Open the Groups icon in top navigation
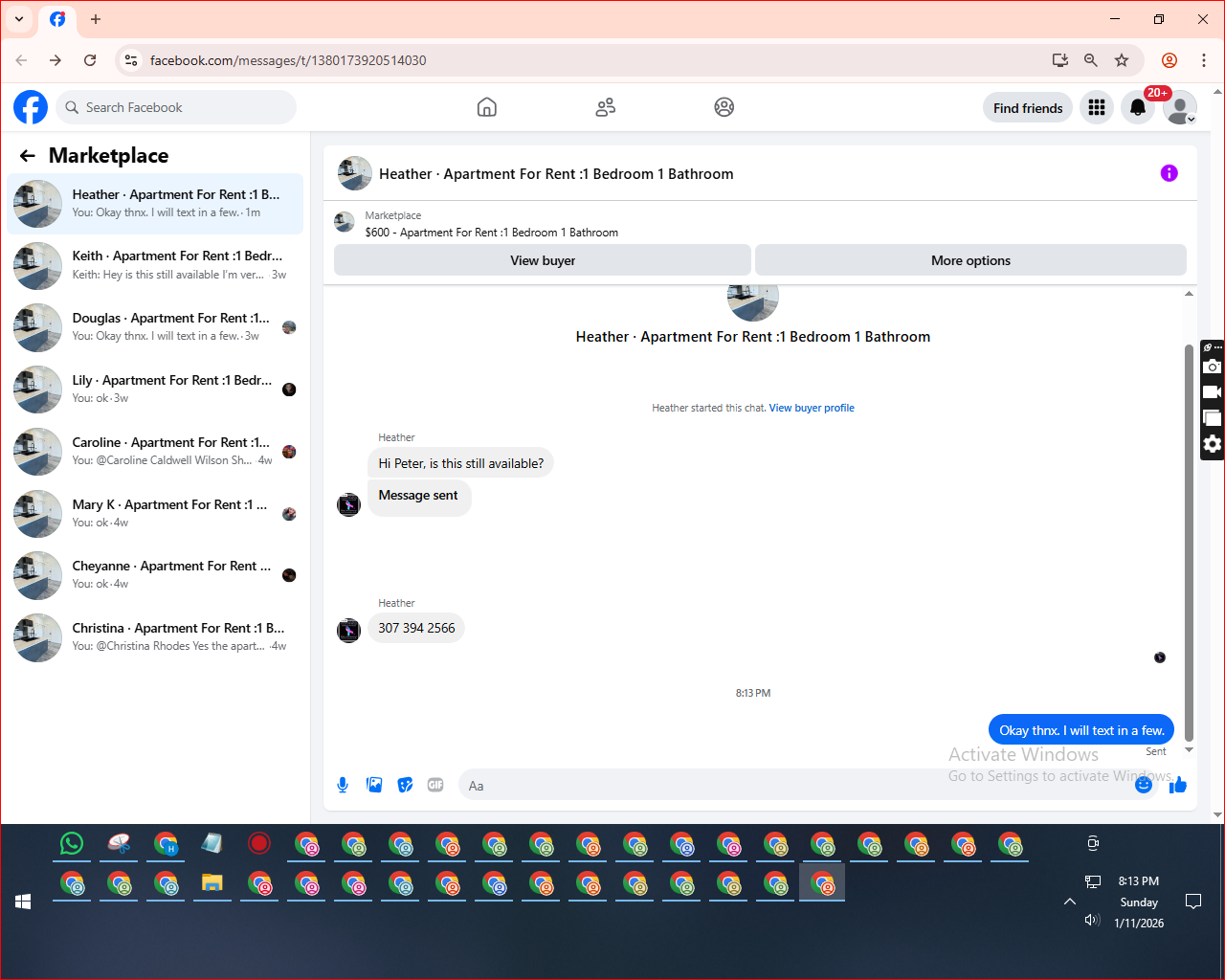This screenshot has height=980, width=1225. point(724,107)
